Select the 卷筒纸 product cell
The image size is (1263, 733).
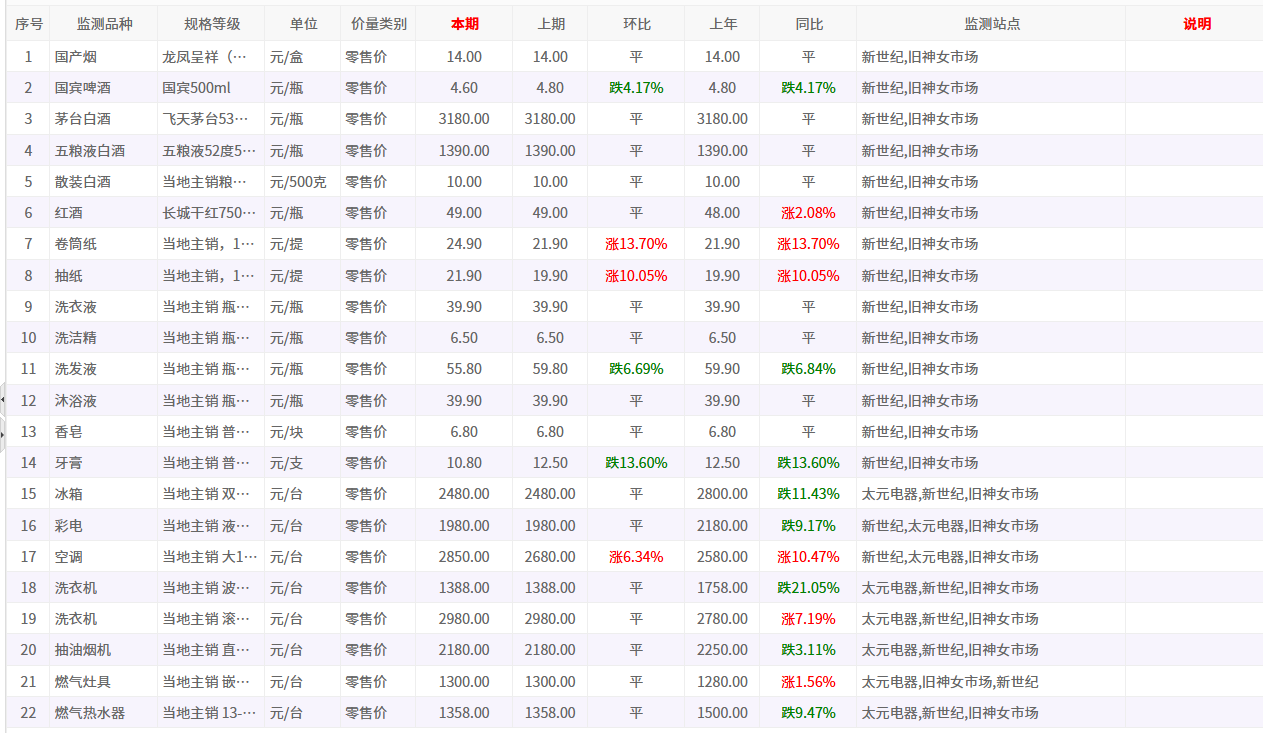[104, 244]
